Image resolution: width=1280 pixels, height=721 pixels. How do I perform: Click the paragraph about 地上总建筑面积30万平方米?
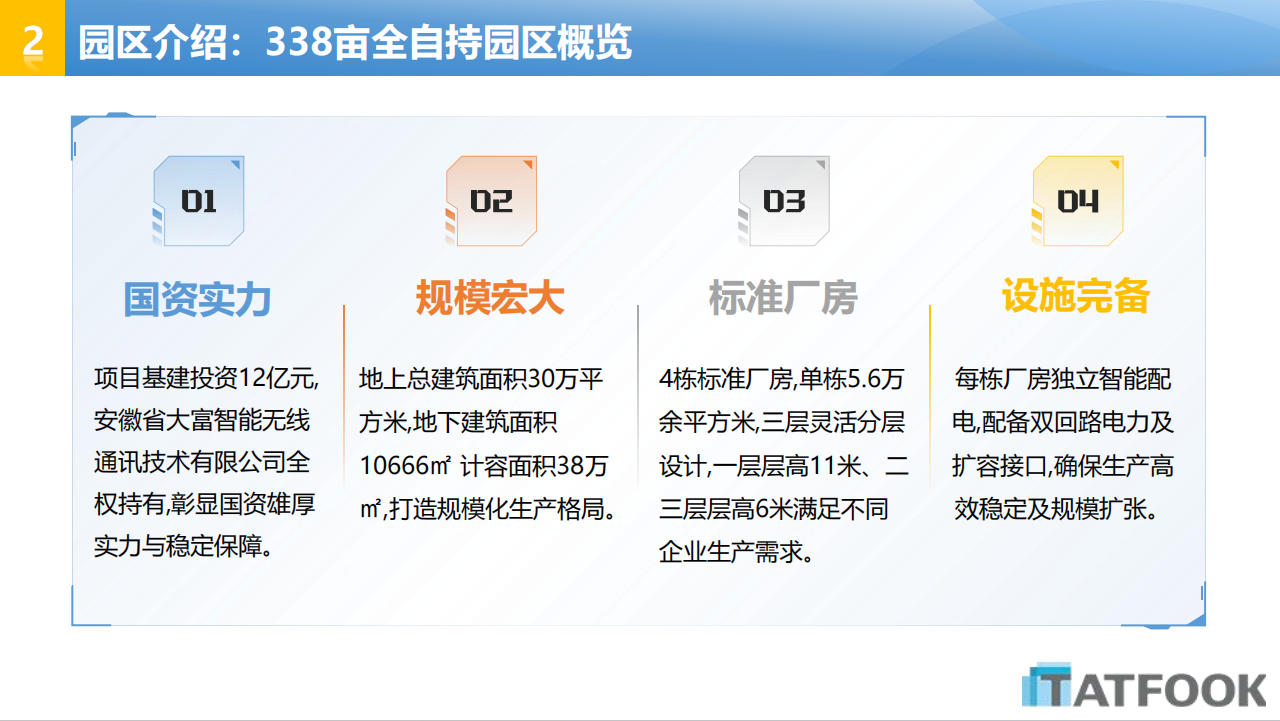487,444
